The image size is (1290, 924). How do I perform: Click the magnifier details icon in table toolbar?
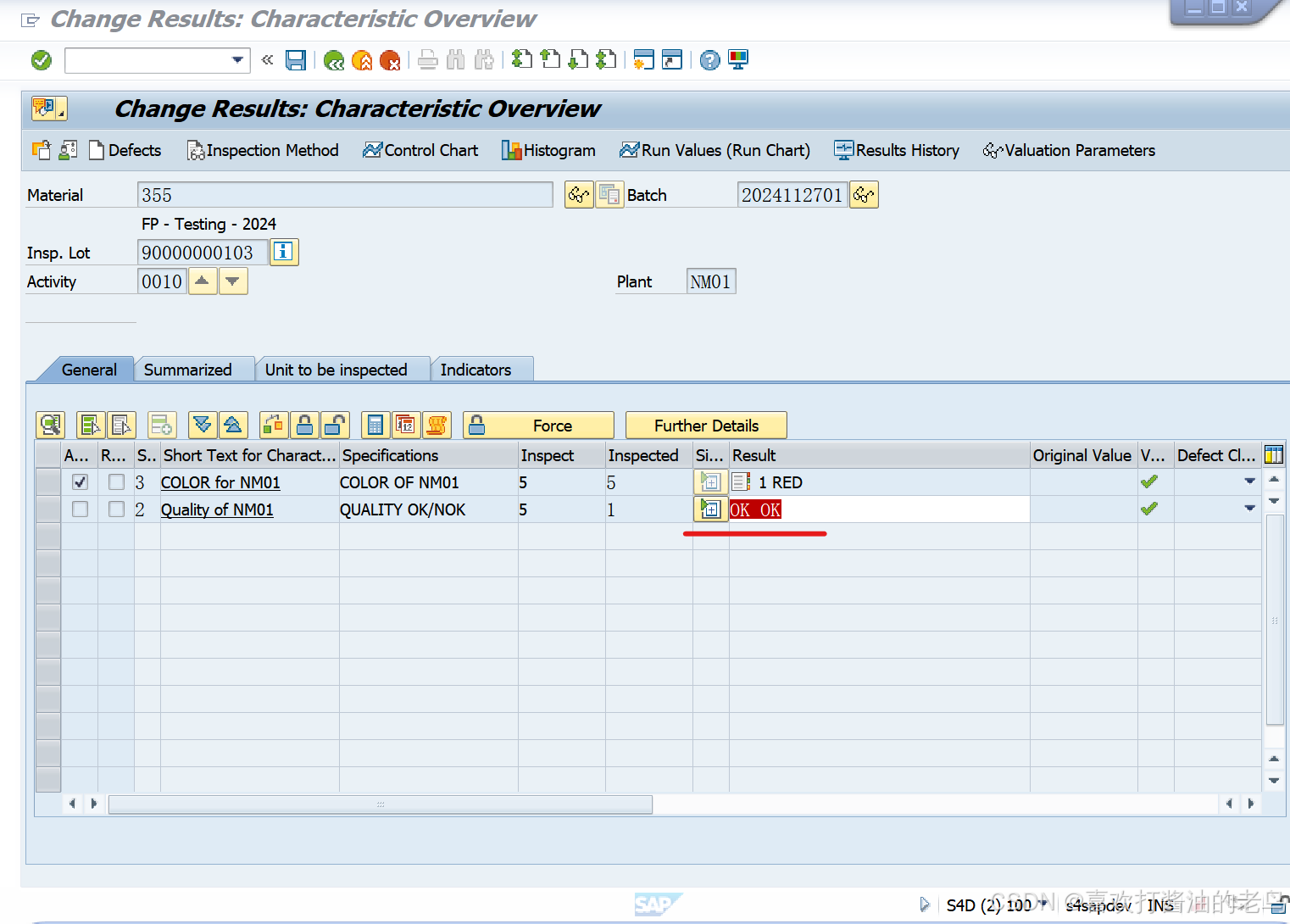50,425
